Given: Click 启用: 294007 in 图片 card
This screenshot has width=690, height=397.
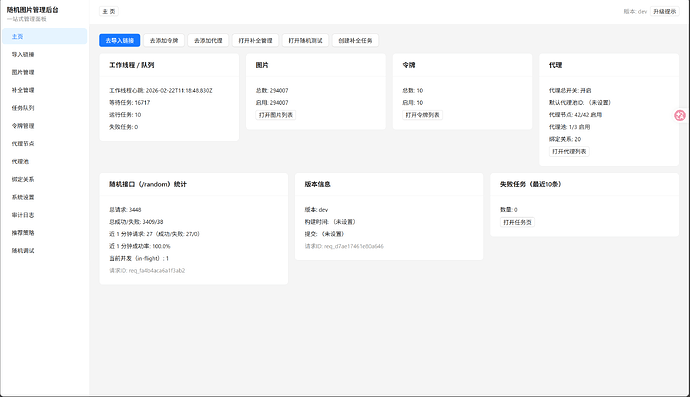Looking at the screenshot, I should 272,103.
